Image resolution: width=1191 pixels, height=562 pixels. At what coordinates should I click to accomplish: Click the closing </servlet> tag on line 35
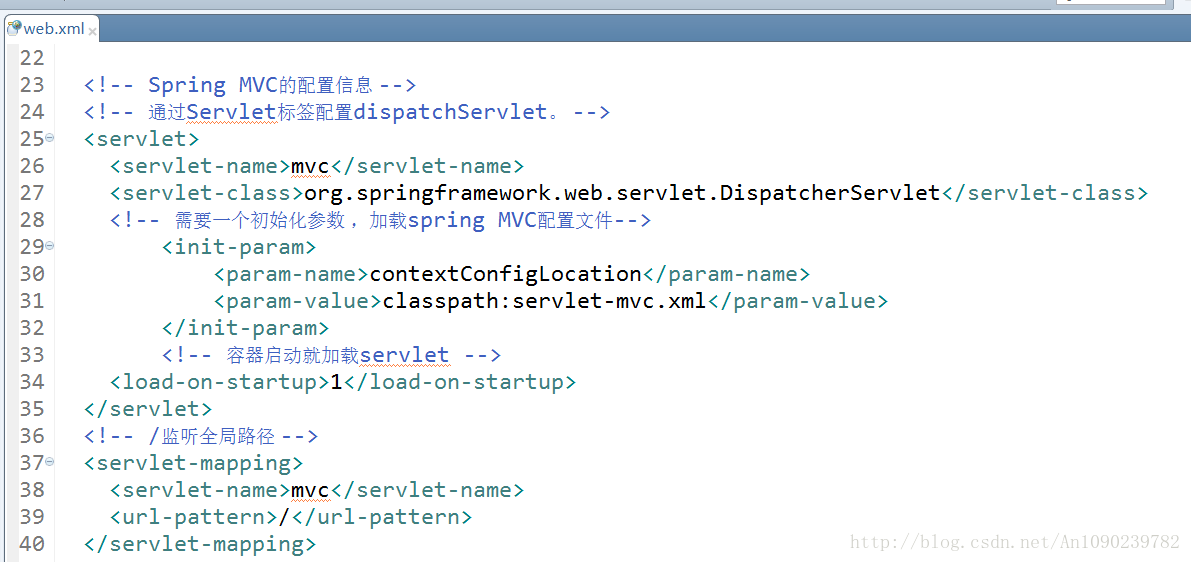pyautogui.click(x=148, y=409)
